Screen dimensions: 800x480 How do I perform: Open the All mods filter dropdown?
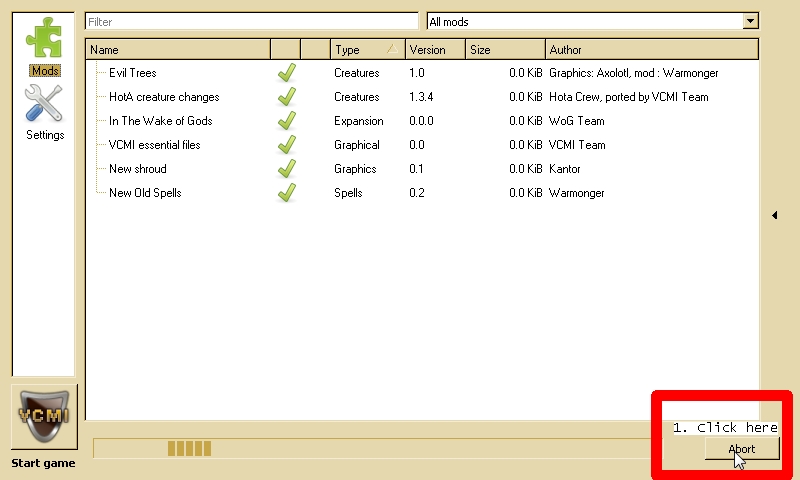(591, 21)
